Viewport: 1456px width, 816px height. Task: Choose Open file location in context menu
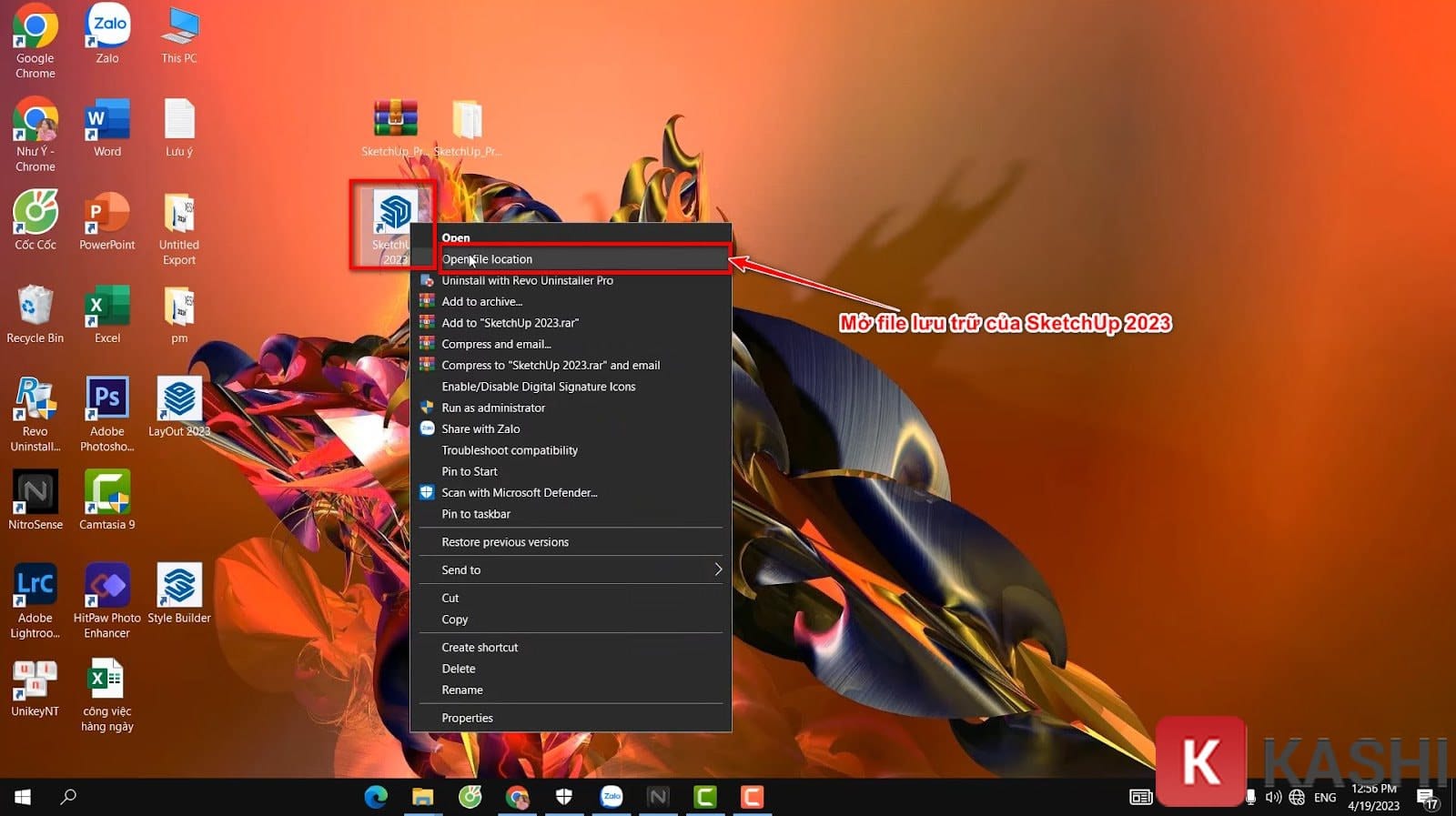(582, 259)
